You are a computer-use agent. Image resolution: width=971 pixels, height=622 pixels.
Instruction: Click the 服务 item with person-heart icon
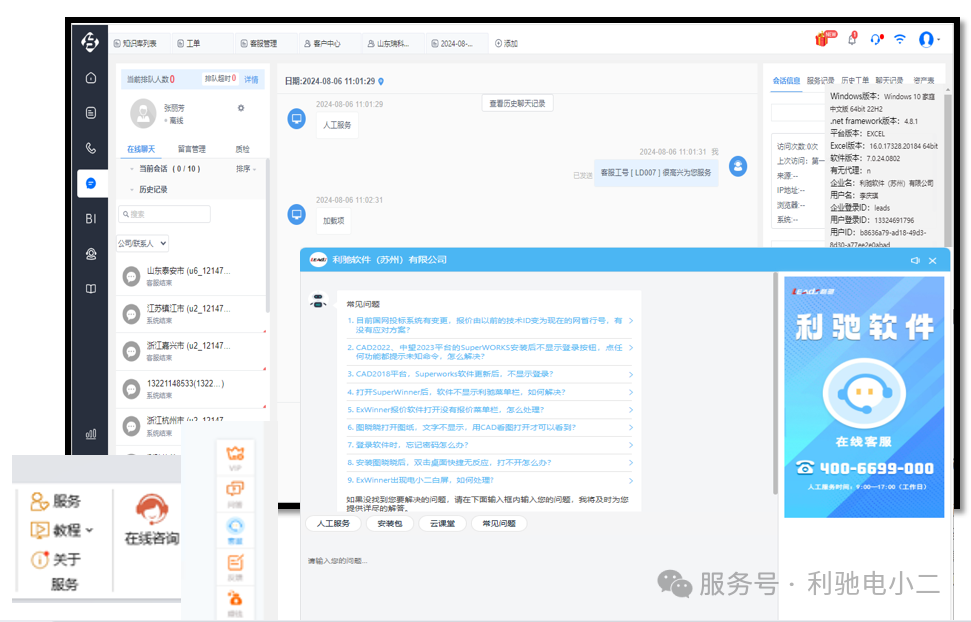(56, 501)
